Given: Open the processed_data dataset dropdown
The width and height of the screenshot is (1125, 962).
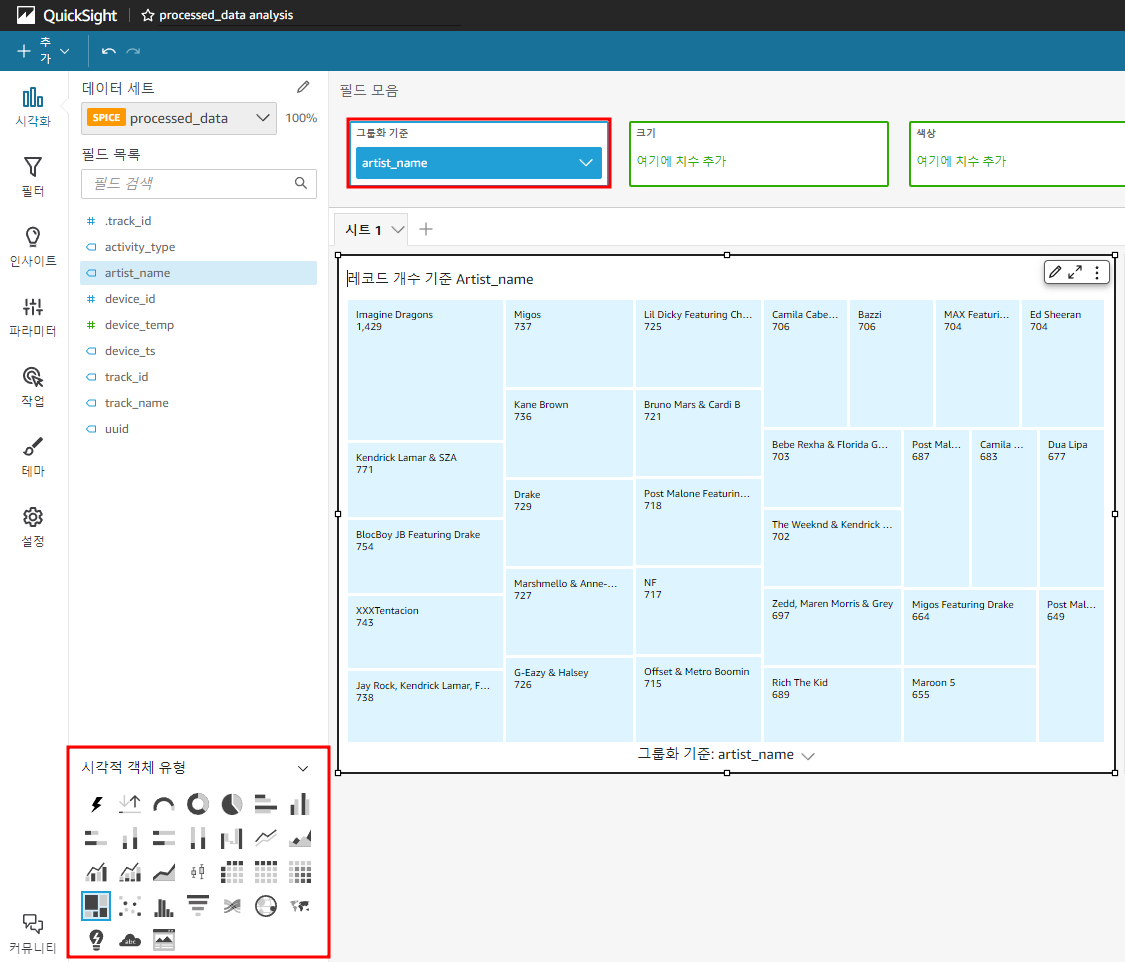Looking at the screenshot, I should (x=179, y=118).
